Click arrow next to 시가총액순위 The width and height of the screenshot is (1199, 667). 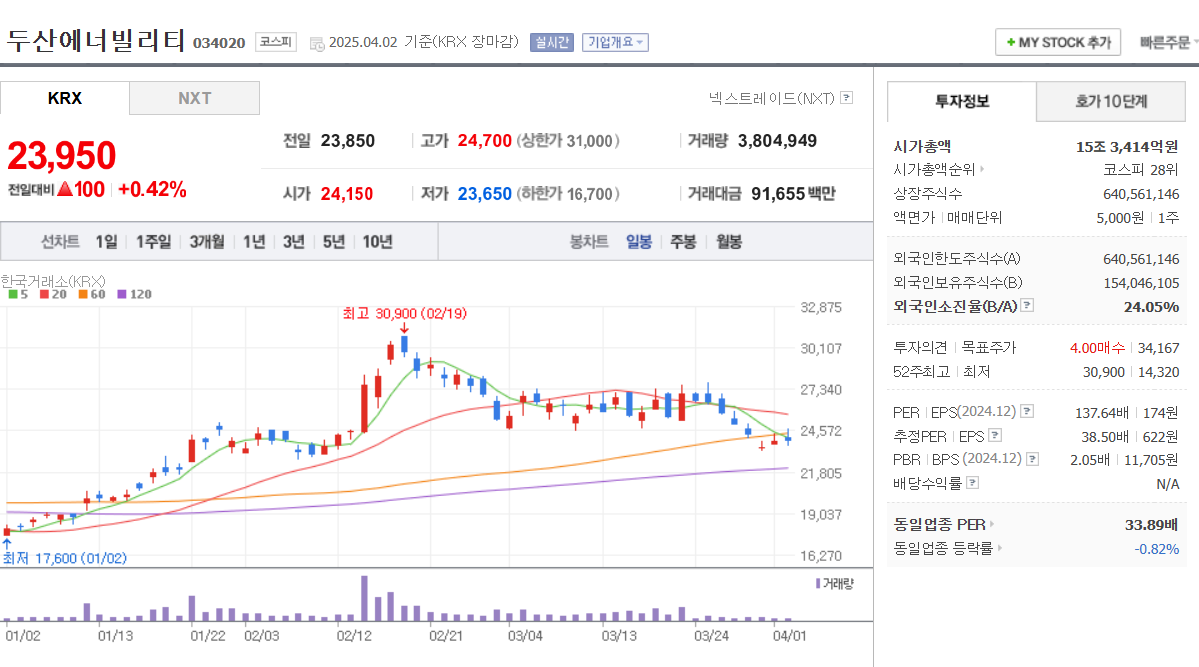[982, 169]
